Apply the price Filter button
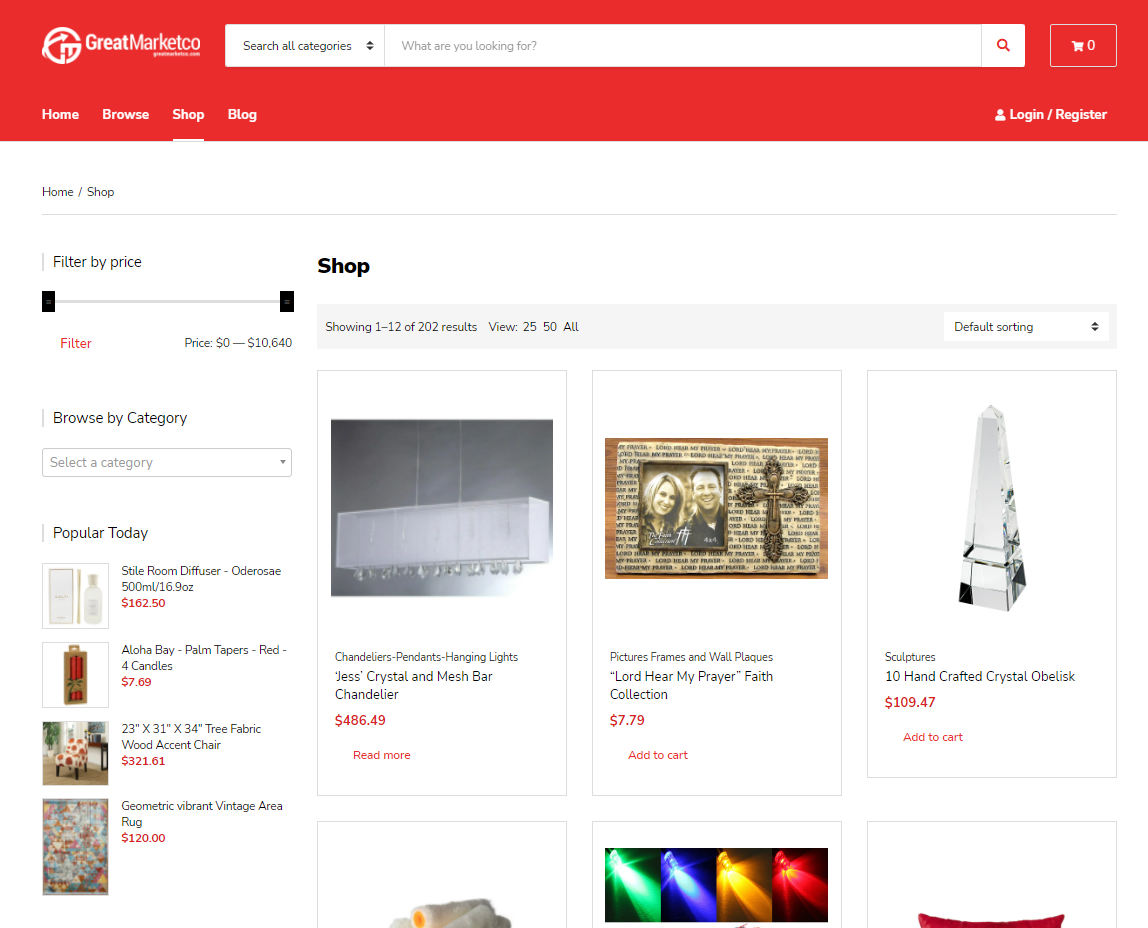1148x928 pixels. (x=75, y=343)
